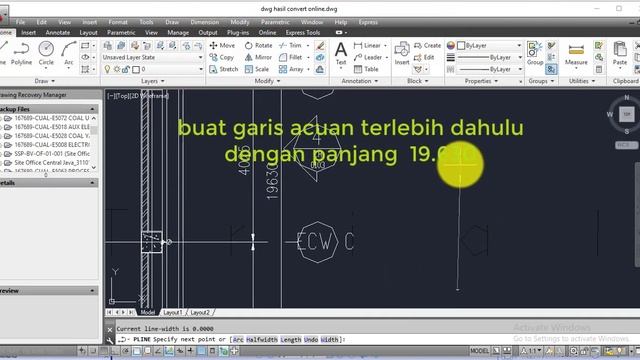Click the Rotate tool
640x360 pixels.
(x=258, y=45)
